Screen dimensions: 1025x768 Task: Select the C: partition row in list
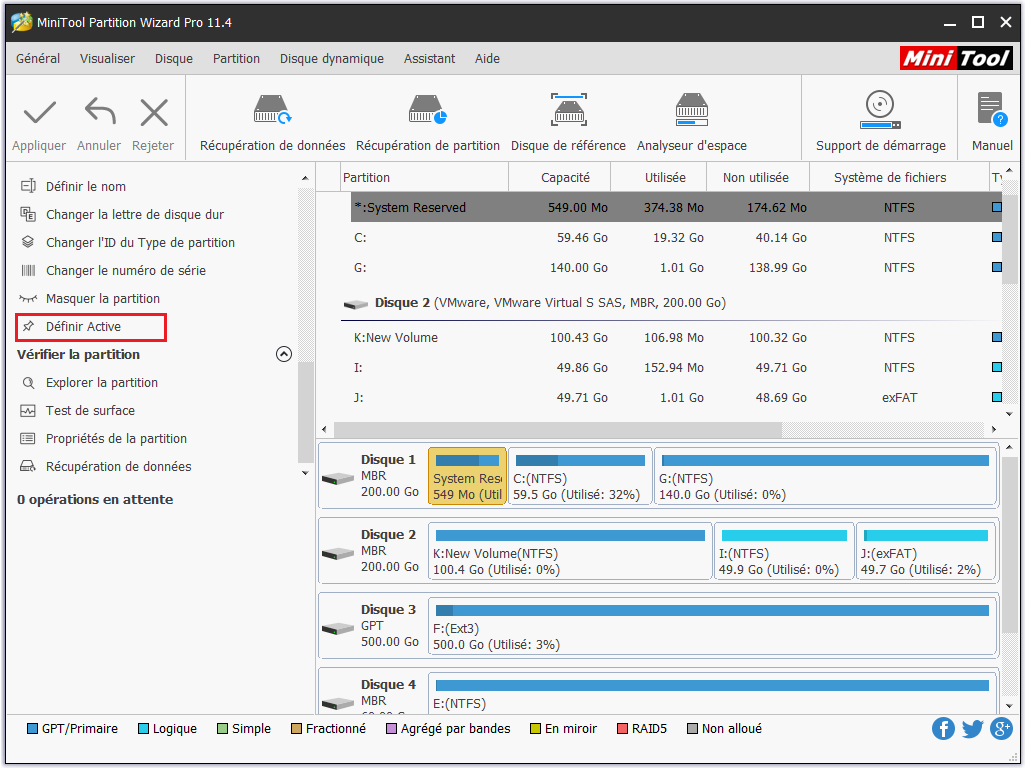[676, 238]
